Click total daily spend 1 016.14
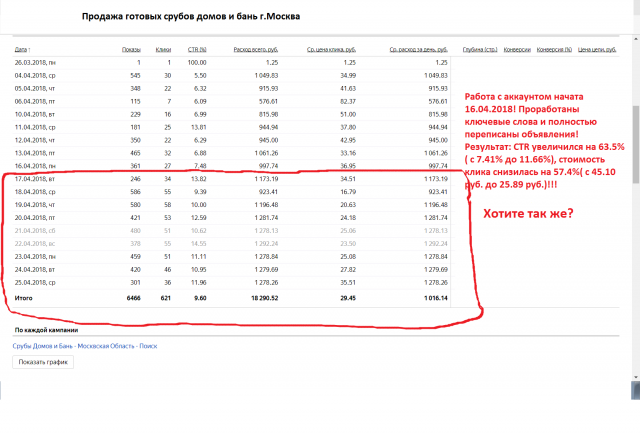 436,298
